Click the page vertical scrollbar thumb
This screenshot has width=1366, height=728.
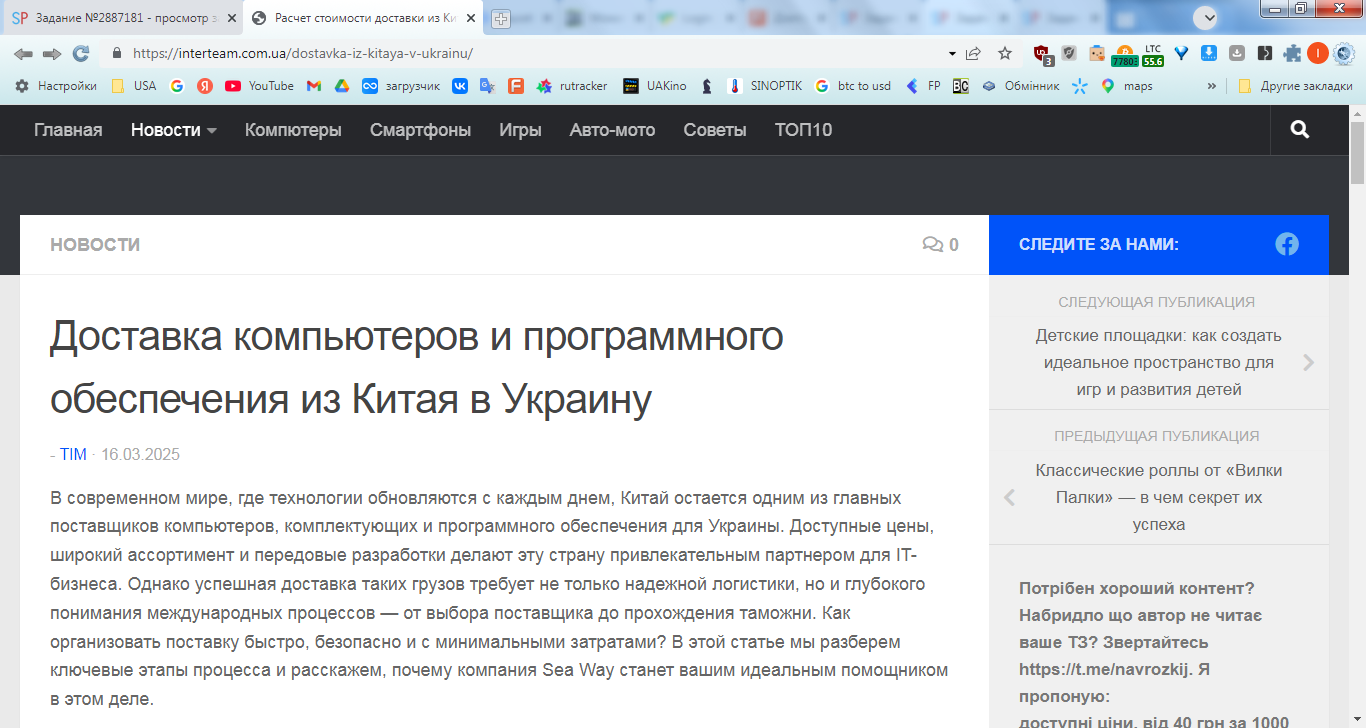[1357, 152]
